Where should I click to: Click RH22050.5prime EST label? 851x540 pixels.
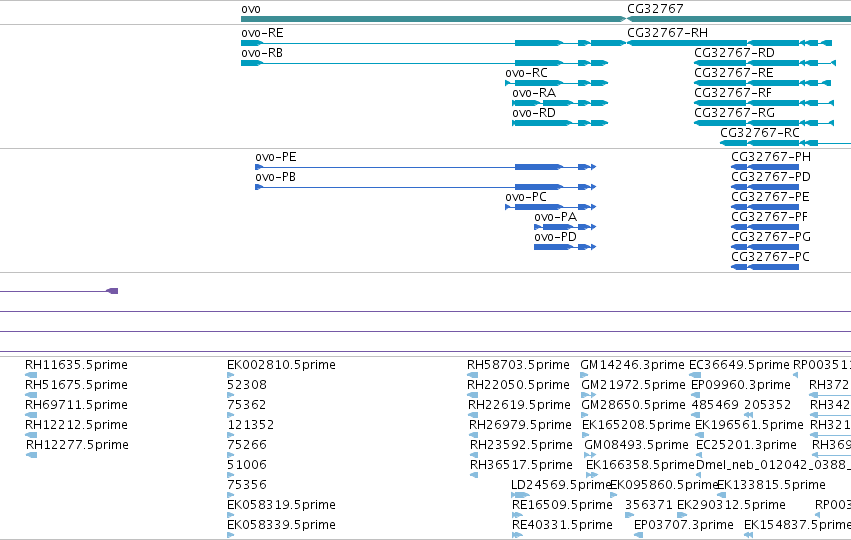(x=518, y=385)
